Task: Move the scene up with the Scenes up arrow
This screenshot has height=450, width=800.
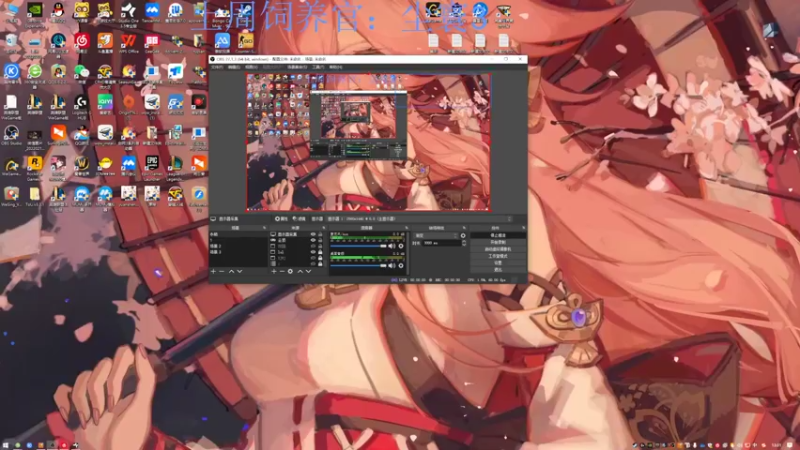Action: pyautogui.click(x=231, y=271)
